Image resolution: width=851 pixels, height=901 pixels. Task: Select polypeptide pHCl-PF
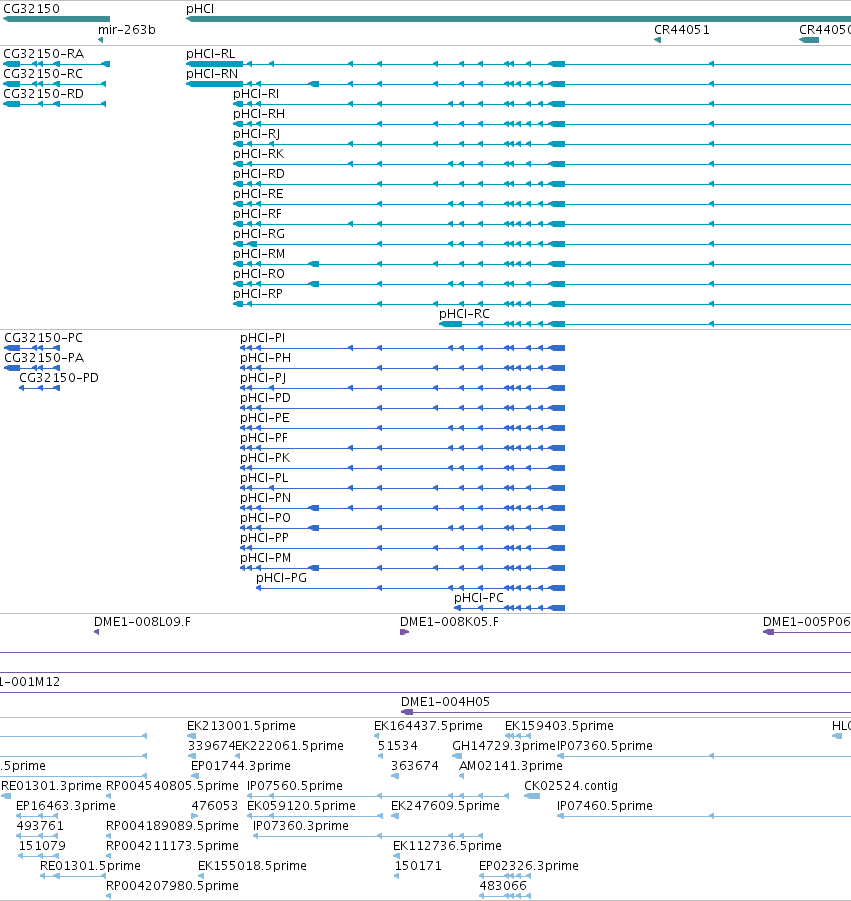[264, 438]
